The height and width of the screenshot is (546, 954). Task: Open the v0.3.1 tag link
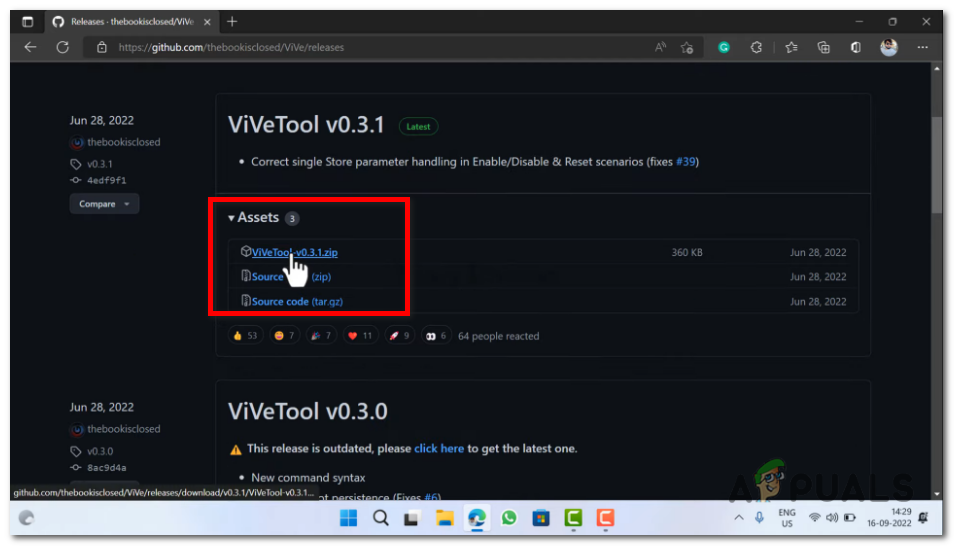[x=99, y=164]
